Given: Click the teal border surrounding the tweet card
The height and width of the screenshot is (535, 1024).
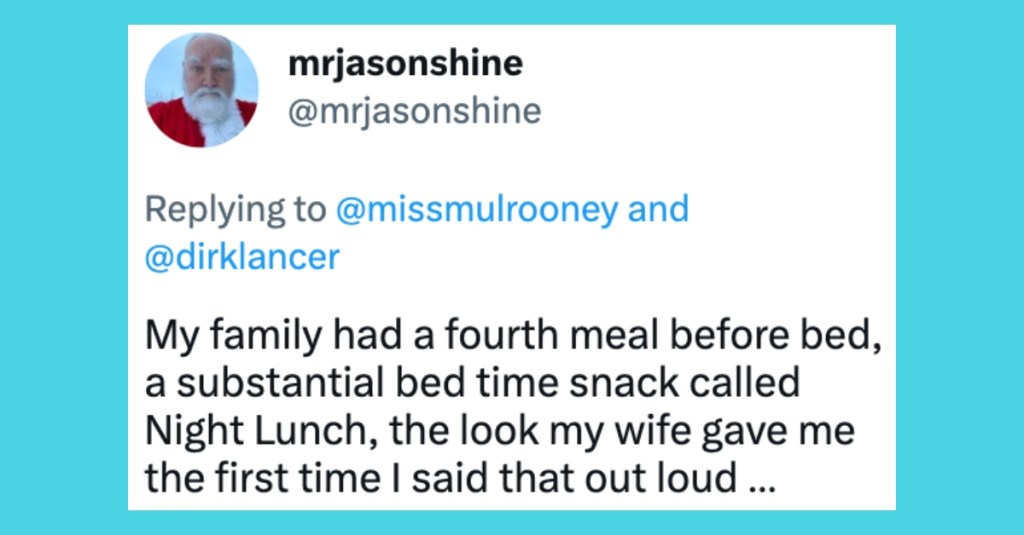Looking at the screenshot, I should (64, 261).
